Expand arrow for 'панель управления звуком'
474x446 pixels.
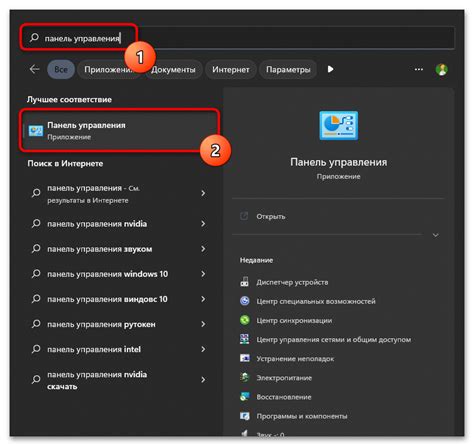point(203,249)
